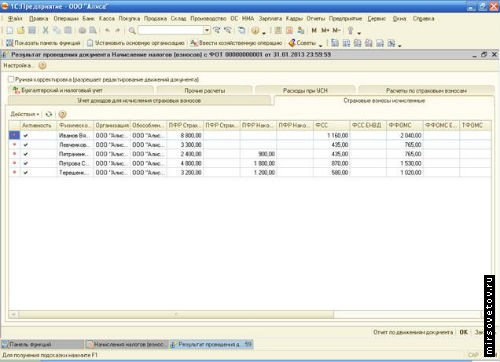This screenshot has width=500, height=362.
Task: Click into the toolbar search input field
Action: click(171, 30)
